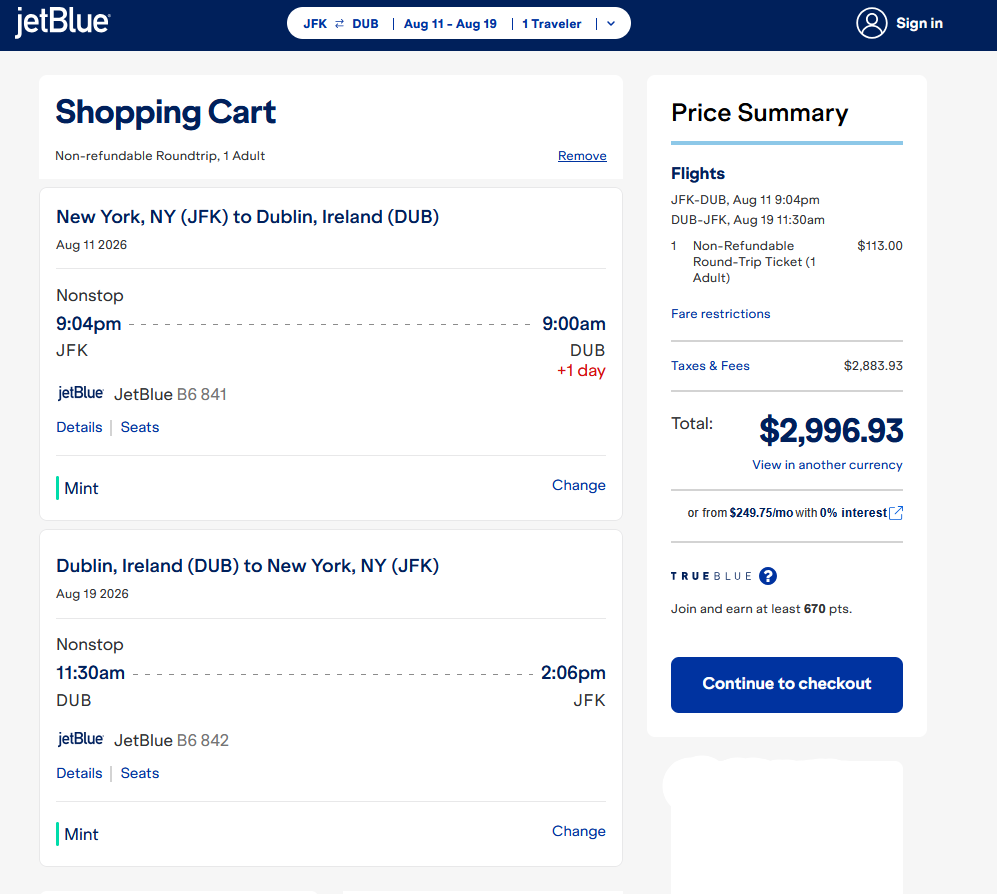Click DUB airport code in search pill

[x=365, y=24]
